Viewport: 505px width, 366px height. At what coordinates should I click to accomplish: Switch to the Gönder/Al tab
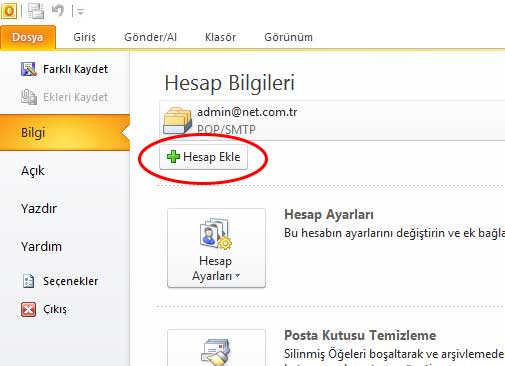tap(150, 37)
